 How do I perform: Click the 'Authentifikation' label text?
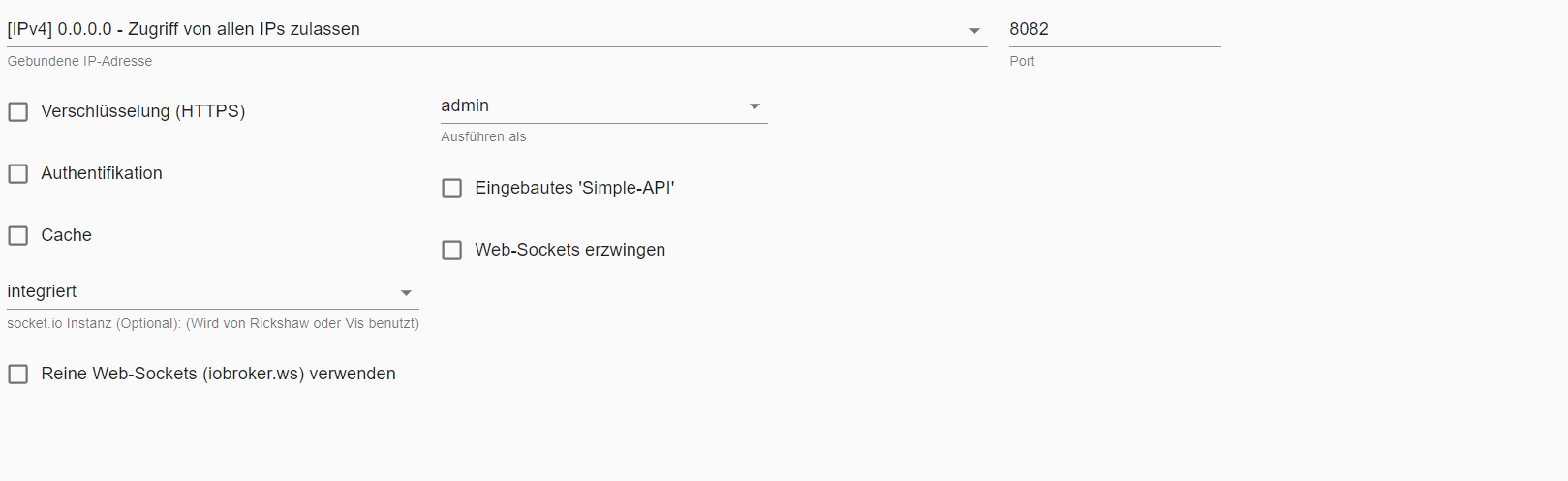point(102,174)
